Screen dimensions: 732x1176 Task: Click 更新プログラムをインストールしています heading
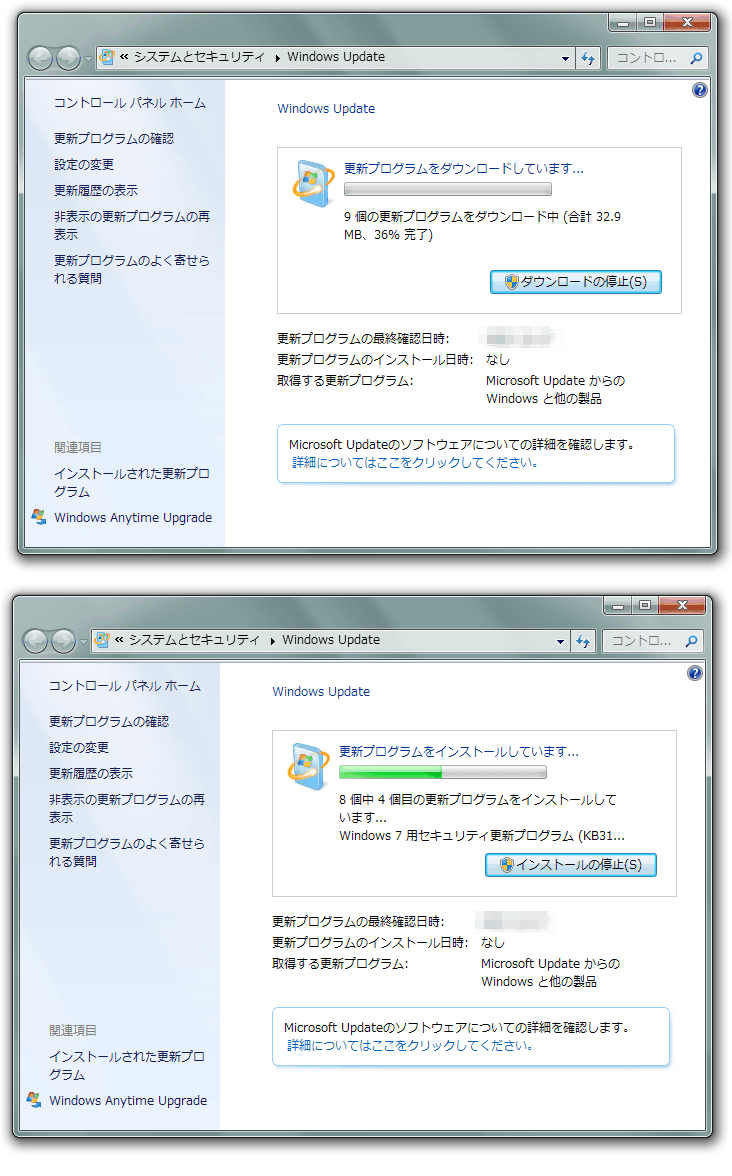tap(458, 752)
